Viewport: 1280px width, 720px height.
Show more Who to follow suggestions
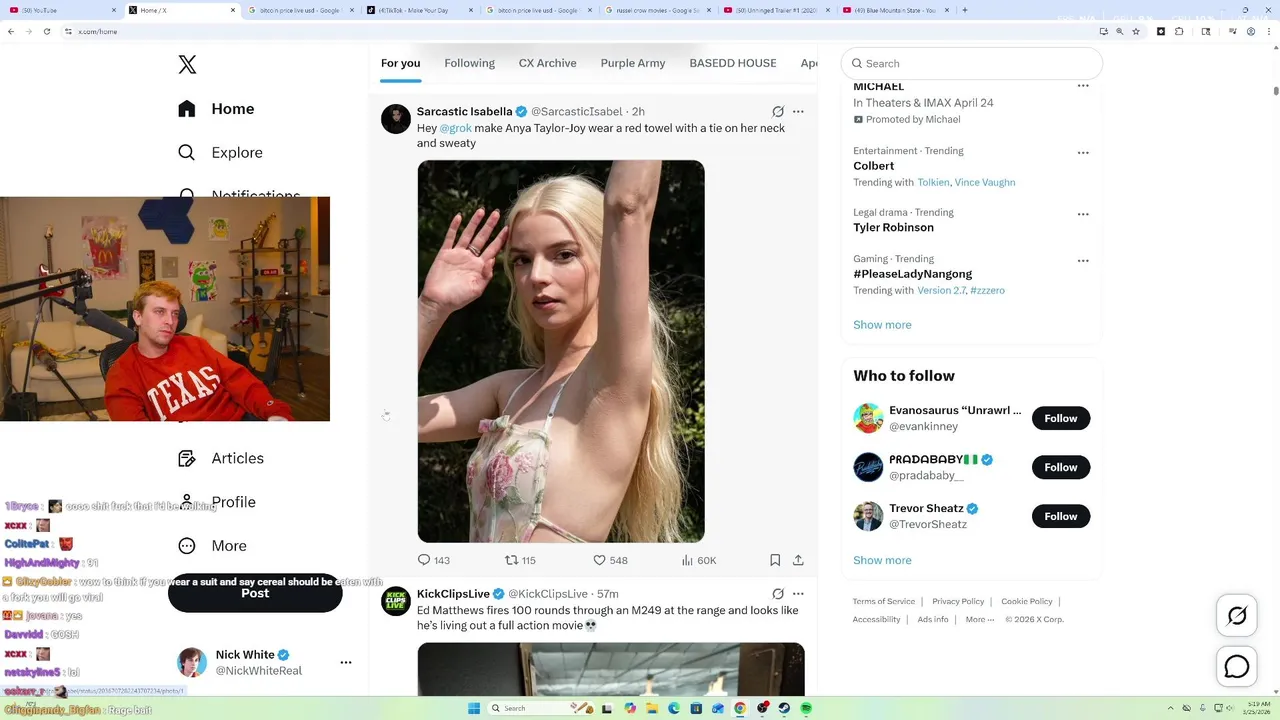[x=882, y=560]
